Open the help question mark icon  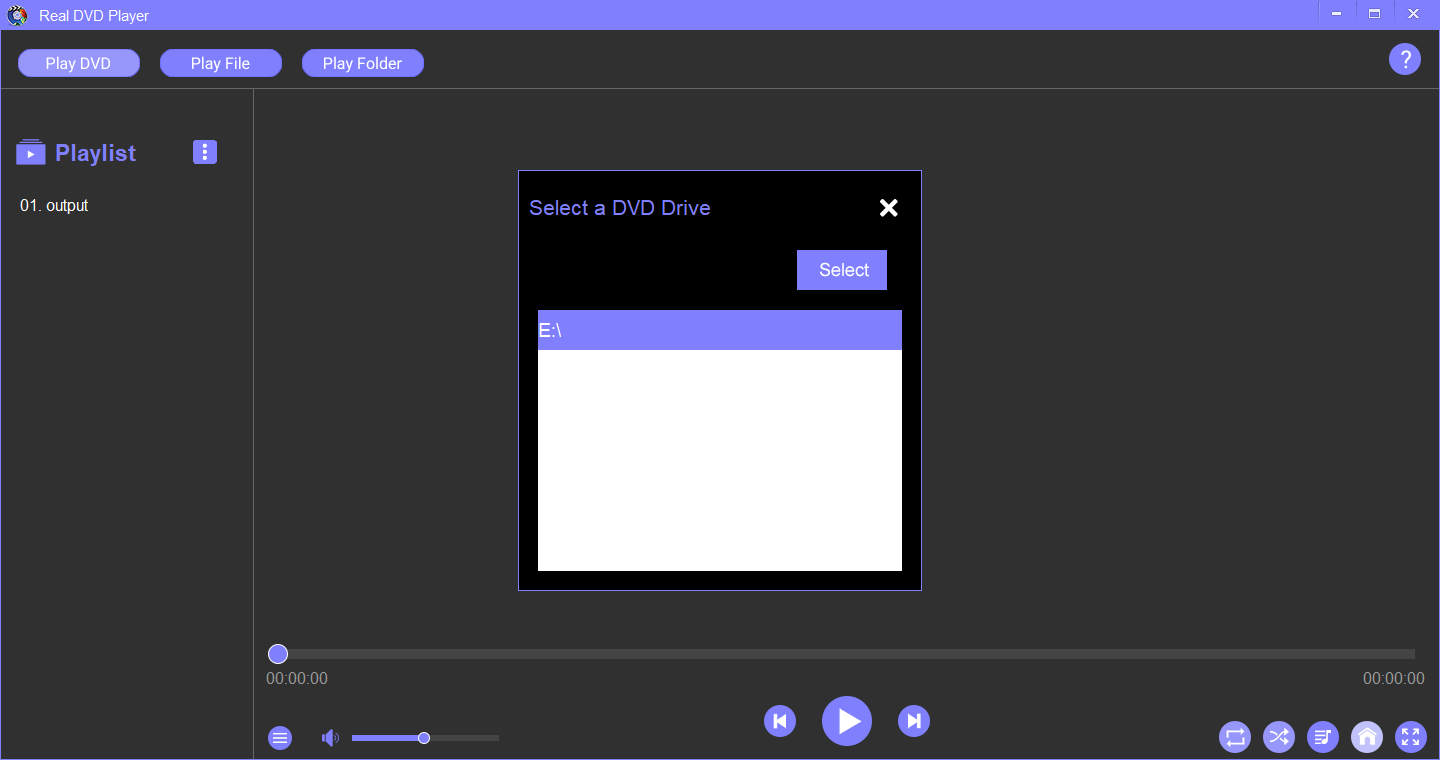[x=1405, y=59]
